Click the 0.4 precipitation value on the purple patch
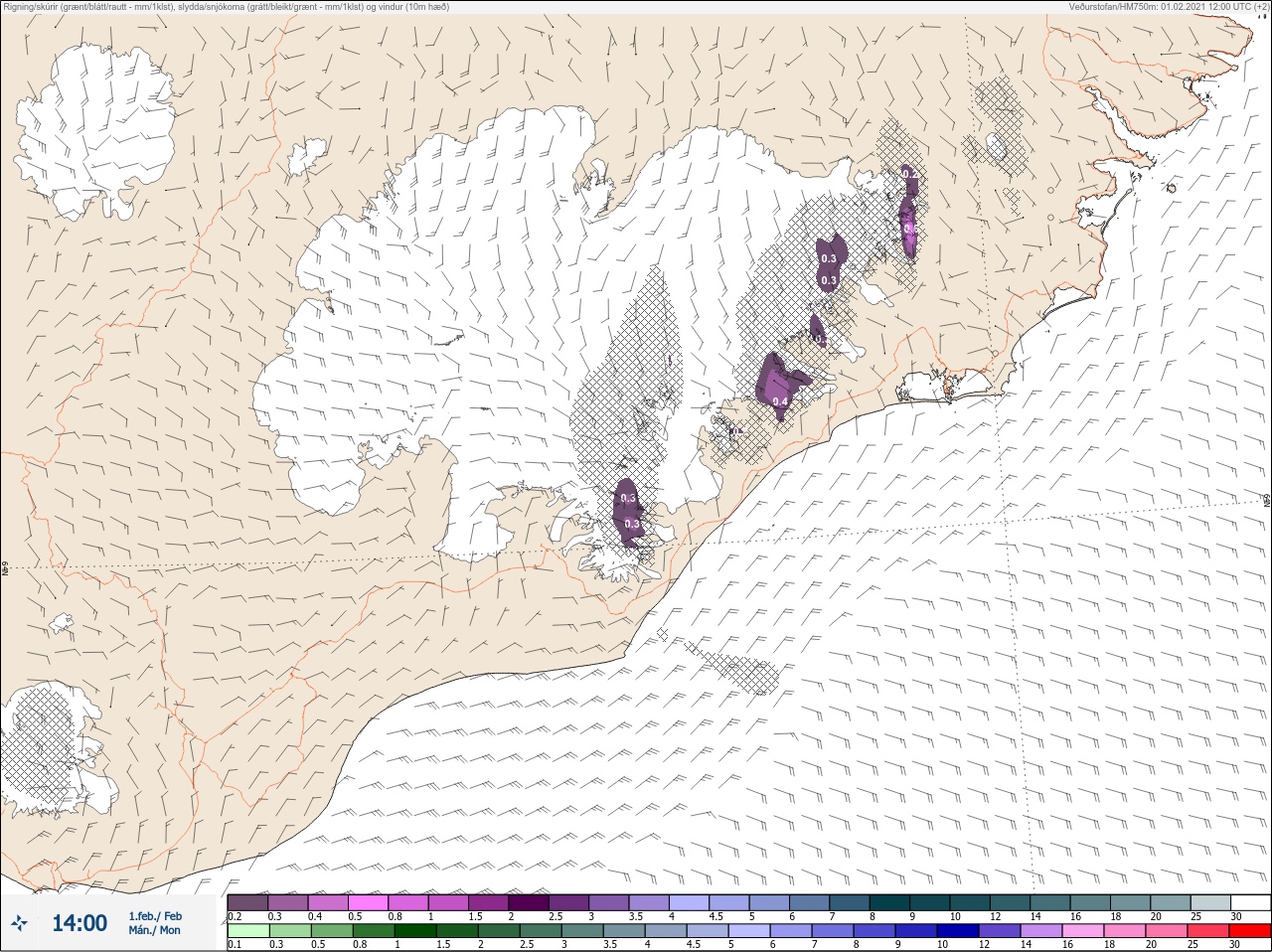Screen dimensions: 1272x952 point(780,401)
